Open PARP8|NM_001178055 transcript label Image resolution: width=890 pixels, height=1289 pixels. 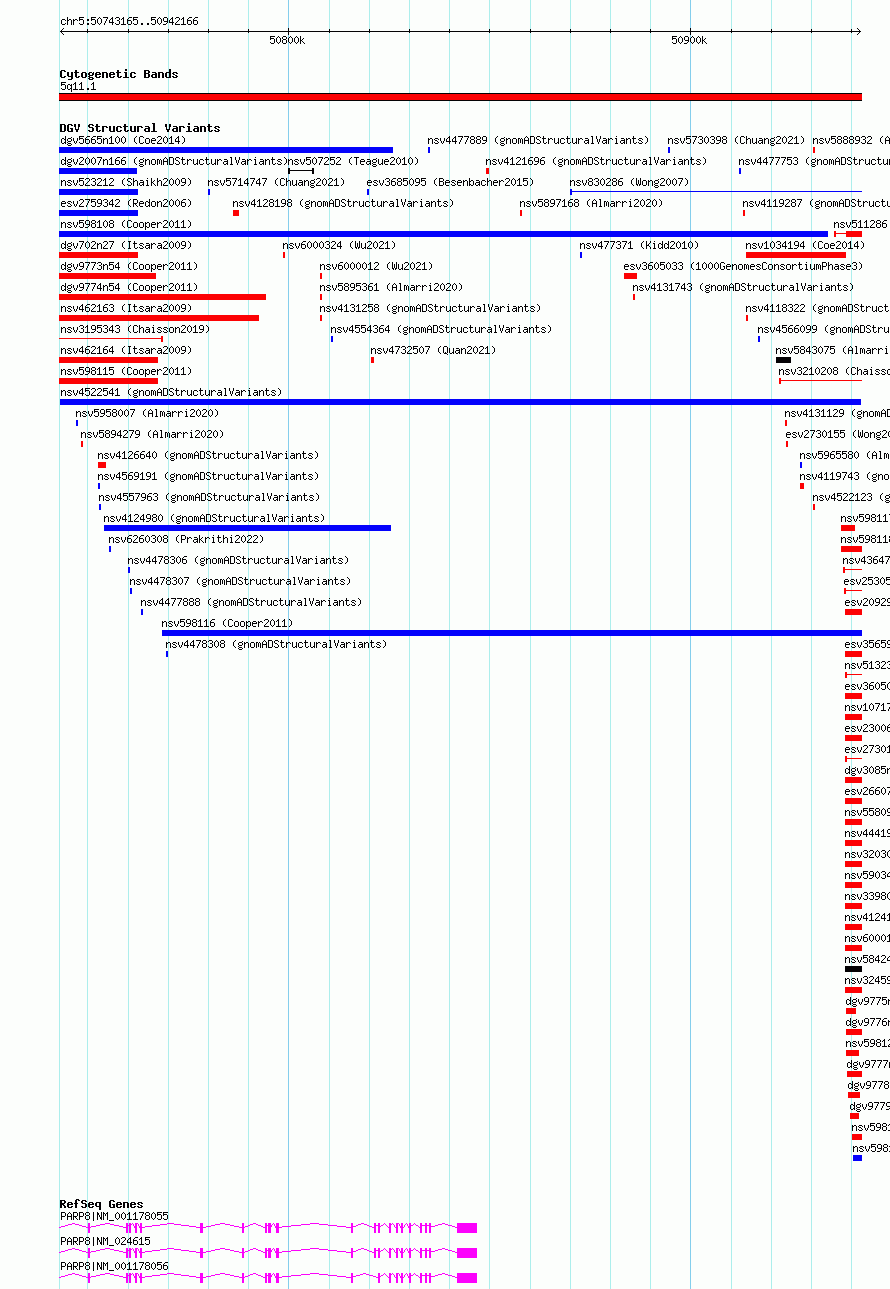114,1216
